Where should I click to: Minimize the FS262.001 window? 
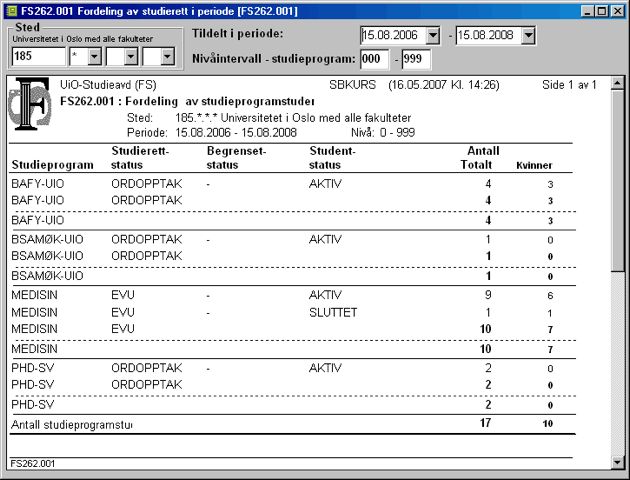pos(588,11)
